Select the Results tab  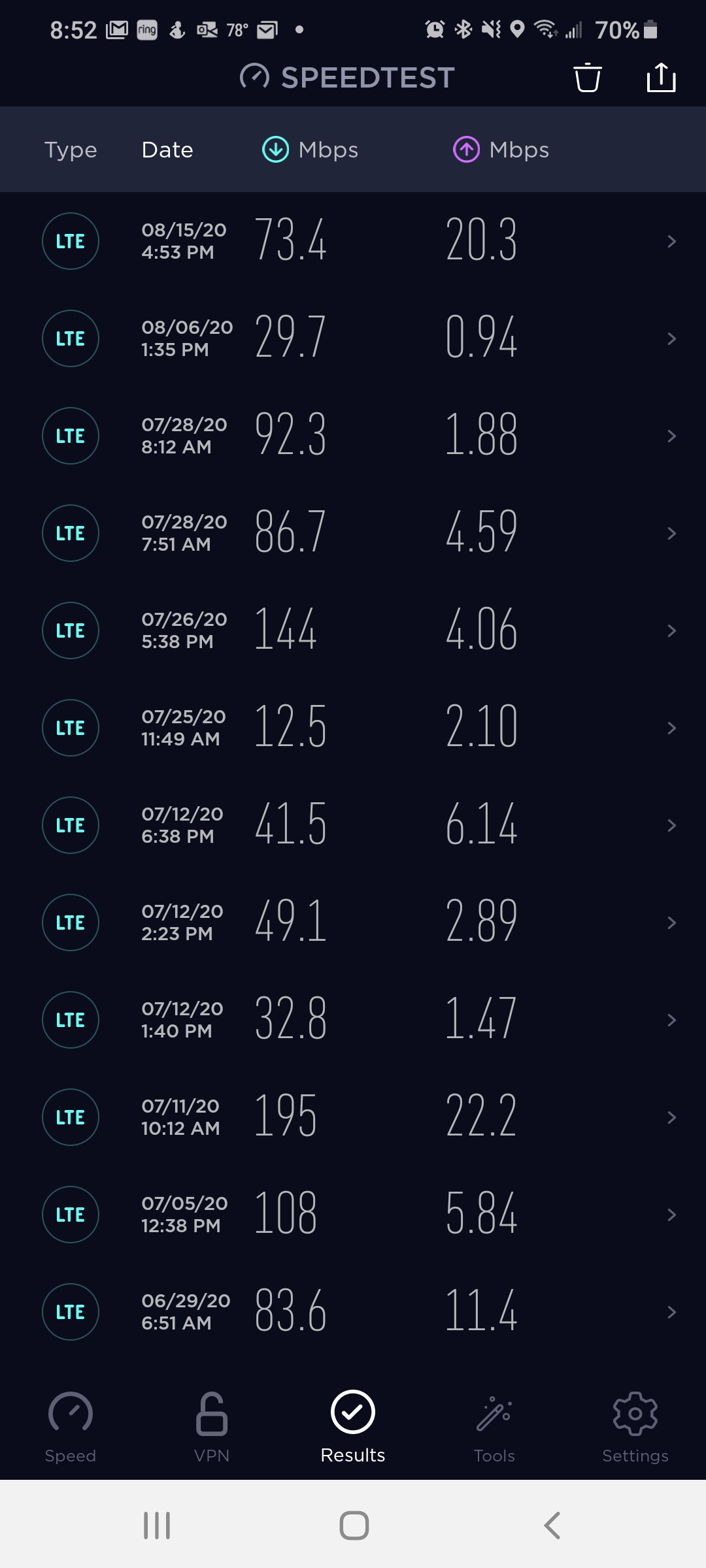[x=353, y=1428]
